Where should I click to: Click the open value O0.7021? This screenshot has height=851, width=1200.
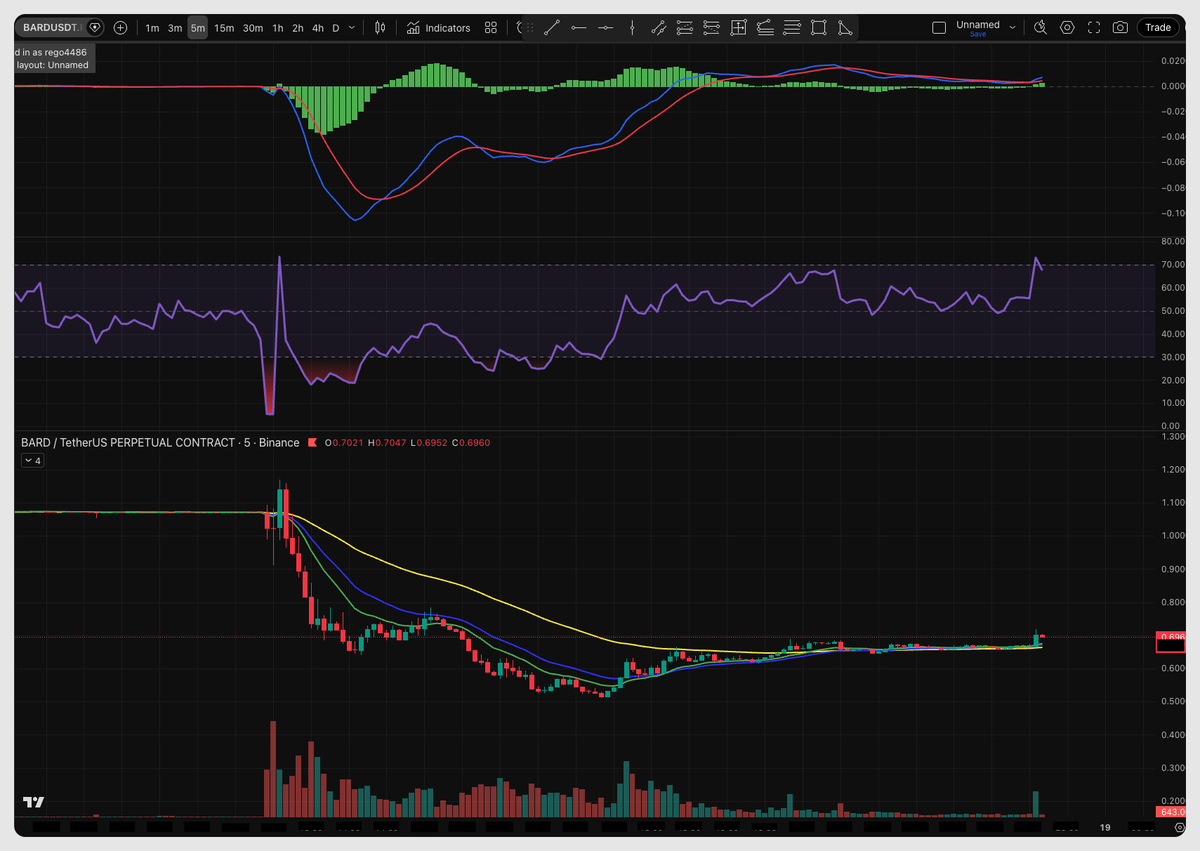346,442
